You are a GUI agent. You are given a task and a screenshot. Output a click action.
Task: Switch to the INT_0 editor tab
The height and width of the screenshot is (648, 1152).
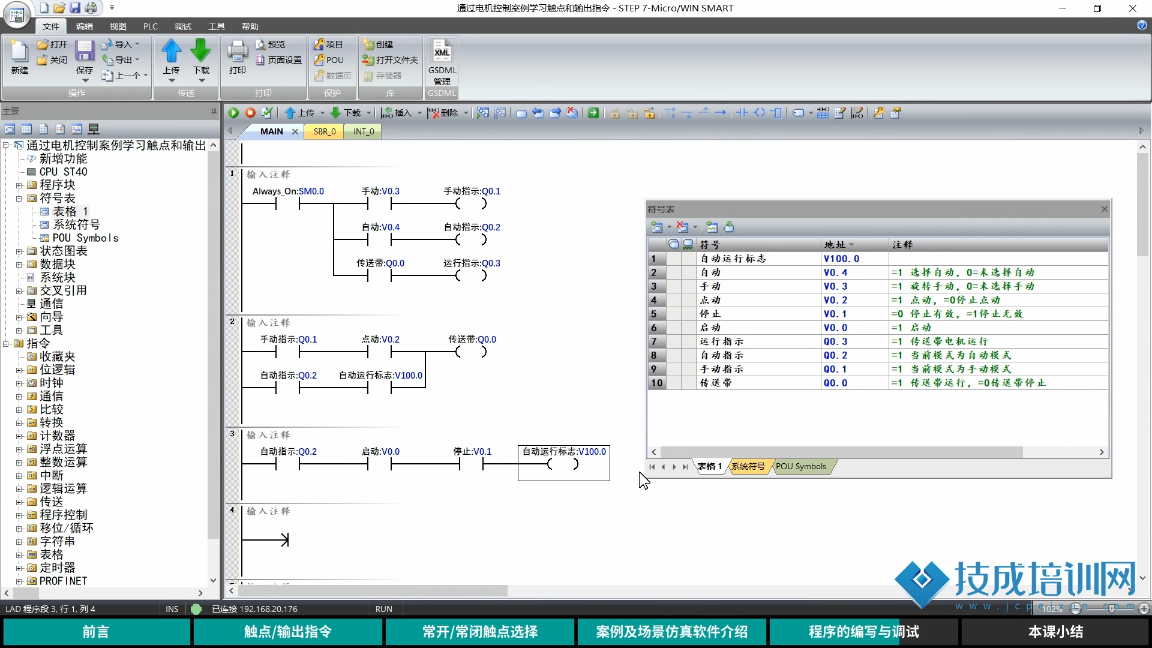[x=364, y=132]
